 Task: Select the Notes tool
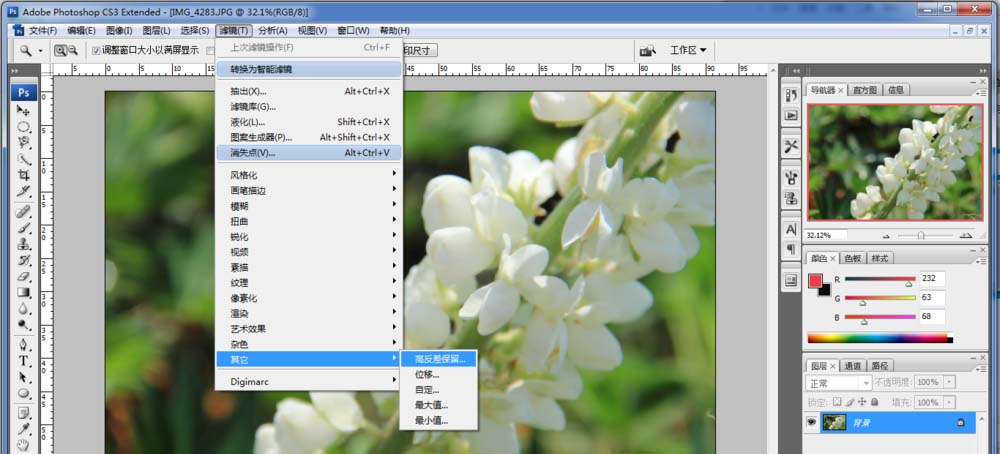(24, 413)
